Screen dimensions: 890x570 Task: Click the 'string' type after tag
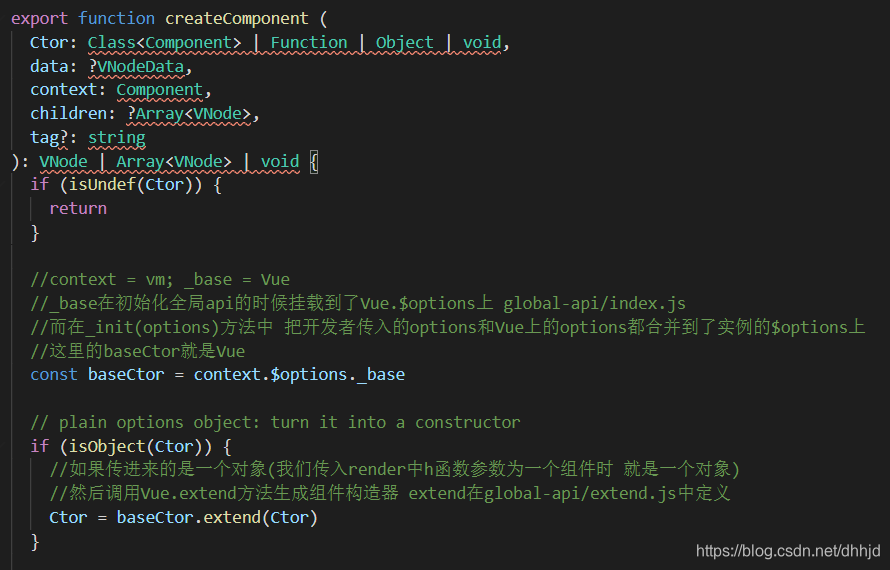pos(116,137)
